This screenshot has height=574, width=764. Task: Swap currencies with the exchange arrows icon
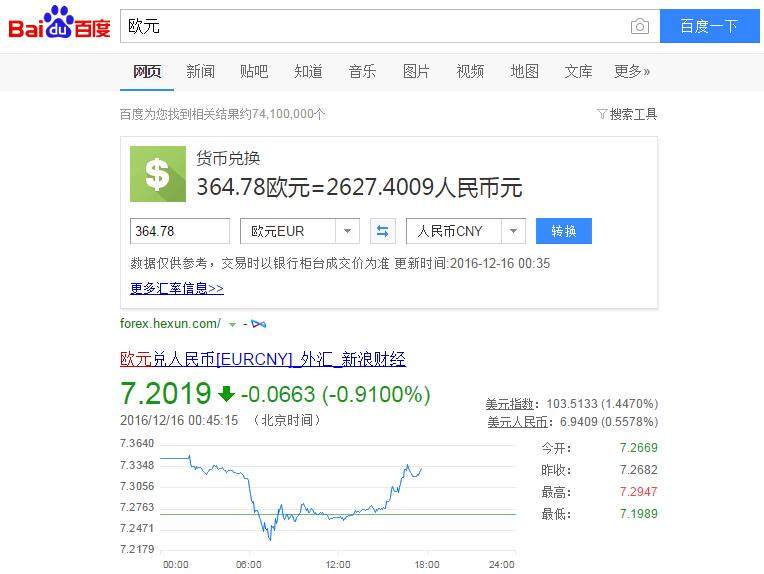[382, 231]
